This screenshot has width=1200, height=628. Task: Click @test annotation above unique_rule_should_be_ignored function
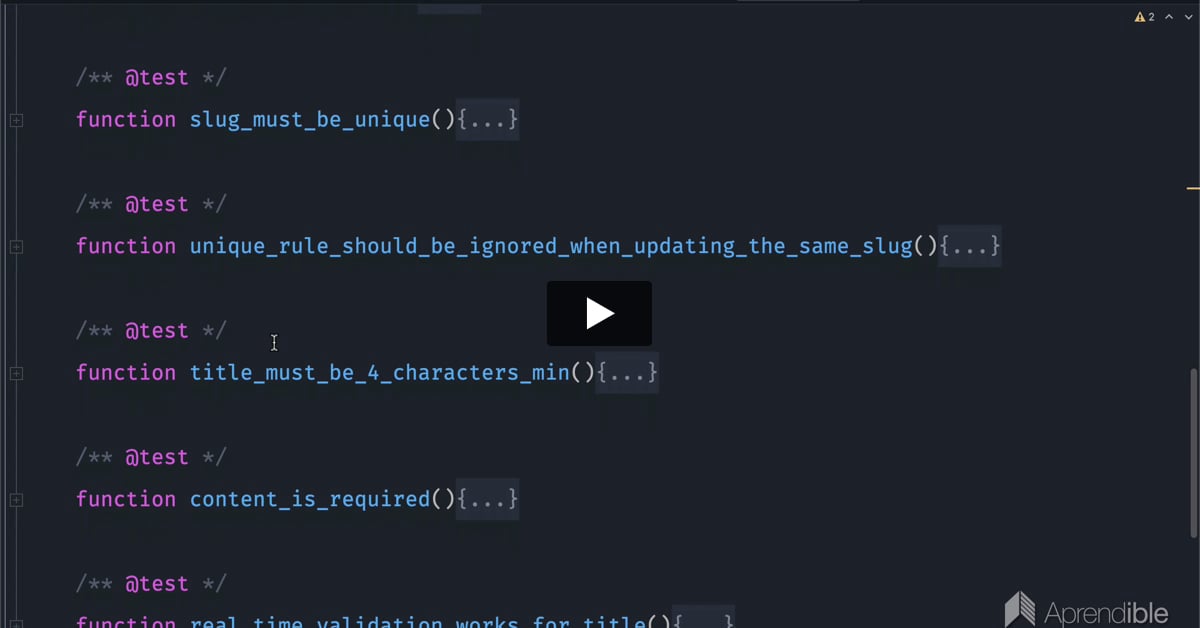pos(157,204)
